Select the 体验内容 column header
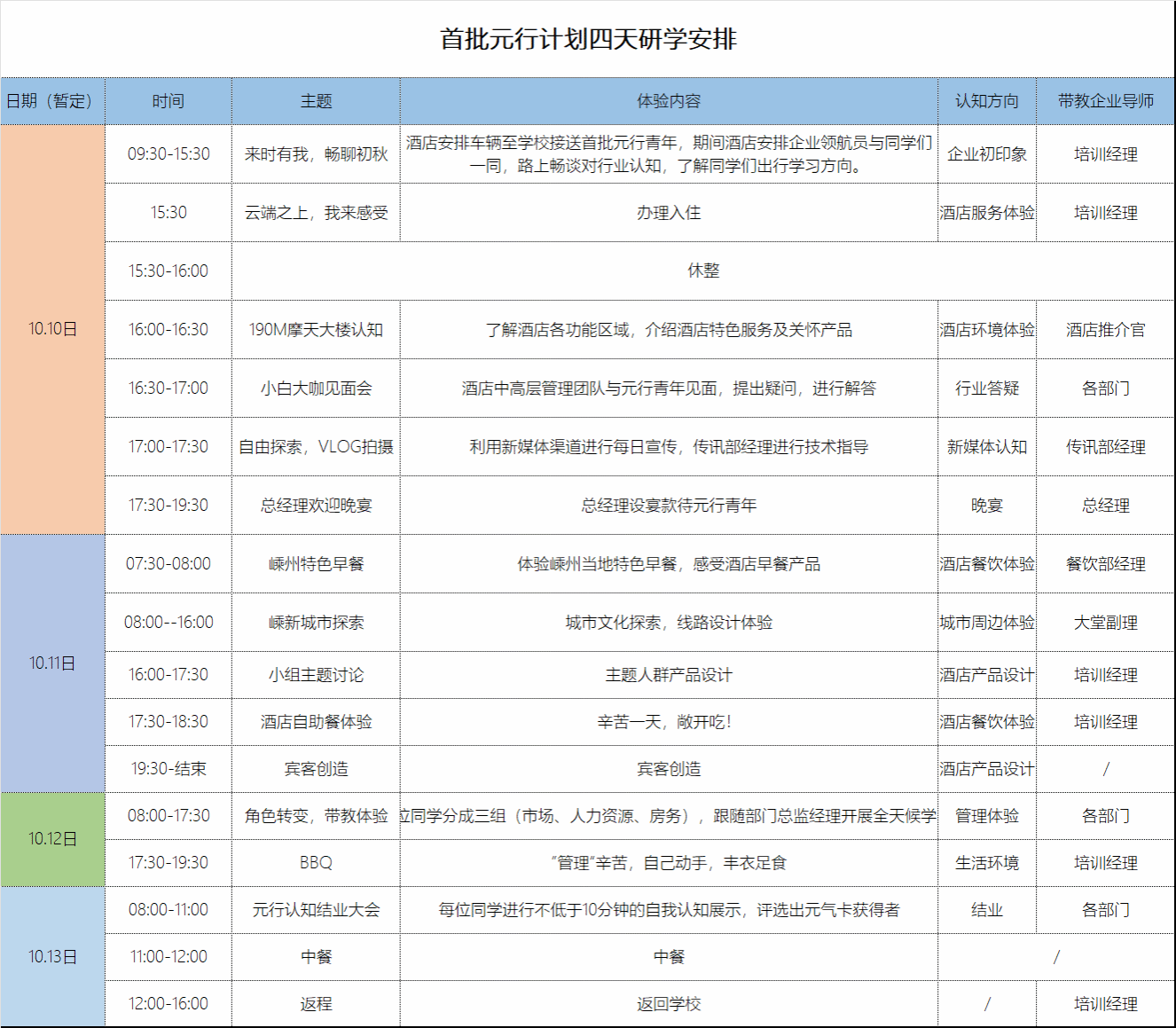1176x1028 pixels. [x=669, y=101]
